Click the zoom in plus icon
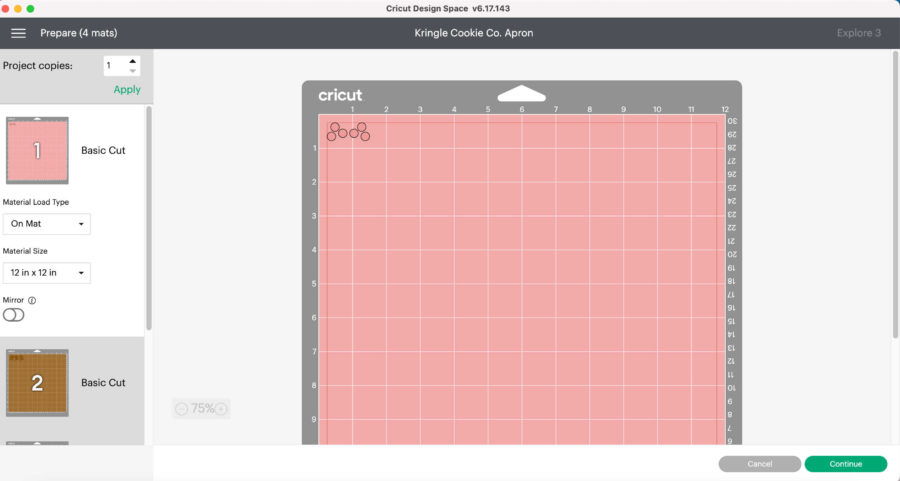 [x=221, y=408]
